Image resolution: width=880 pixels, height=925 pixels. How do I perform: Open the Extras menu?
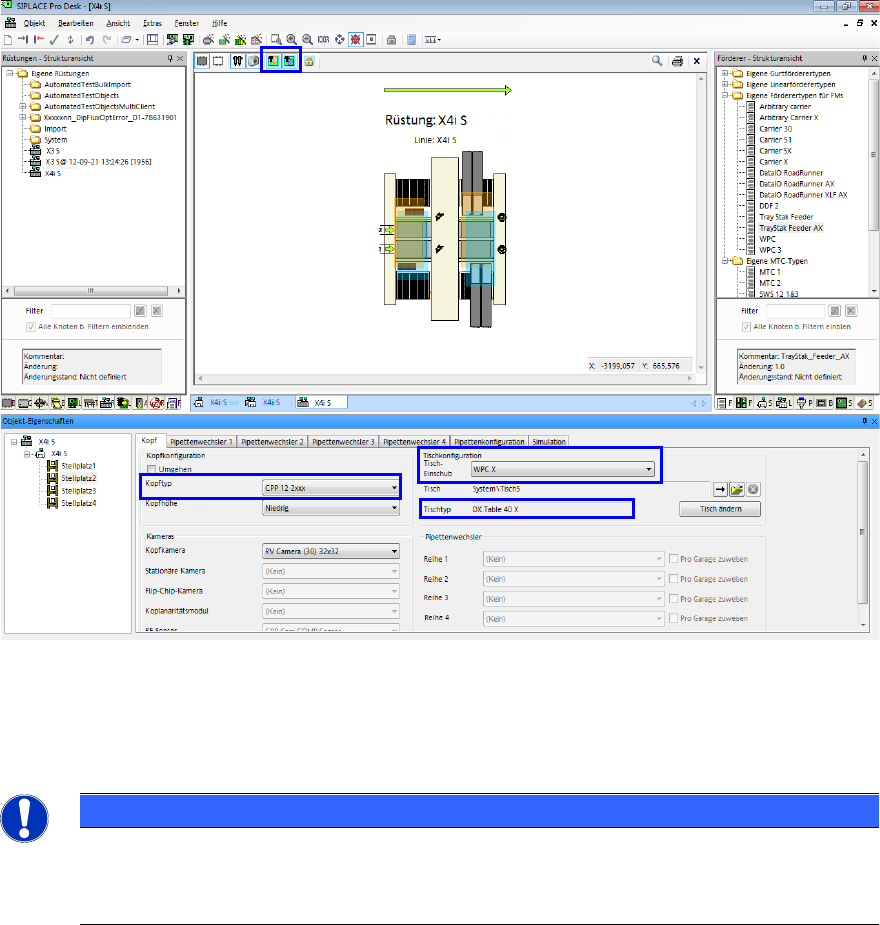click(152, 23)
